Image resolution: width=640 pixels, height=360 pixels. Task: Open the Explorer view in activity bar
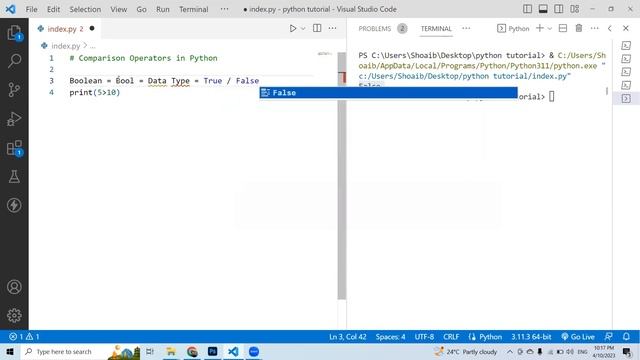(14, 33)
